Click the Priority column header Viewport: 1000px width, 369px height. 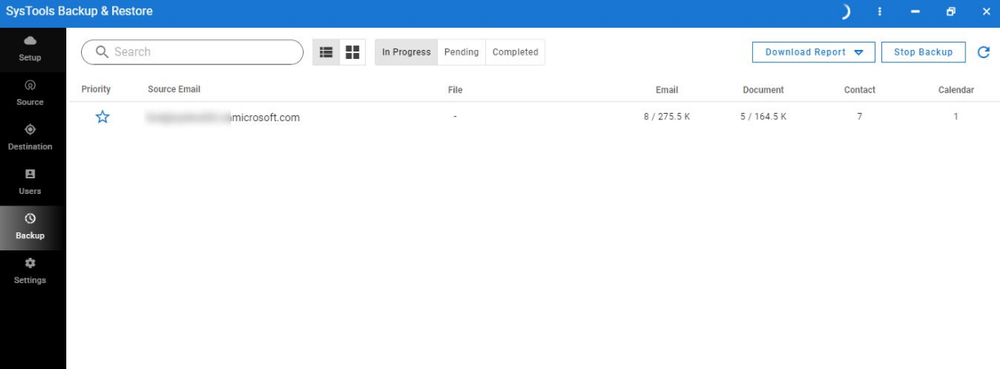tap(96, 90)
